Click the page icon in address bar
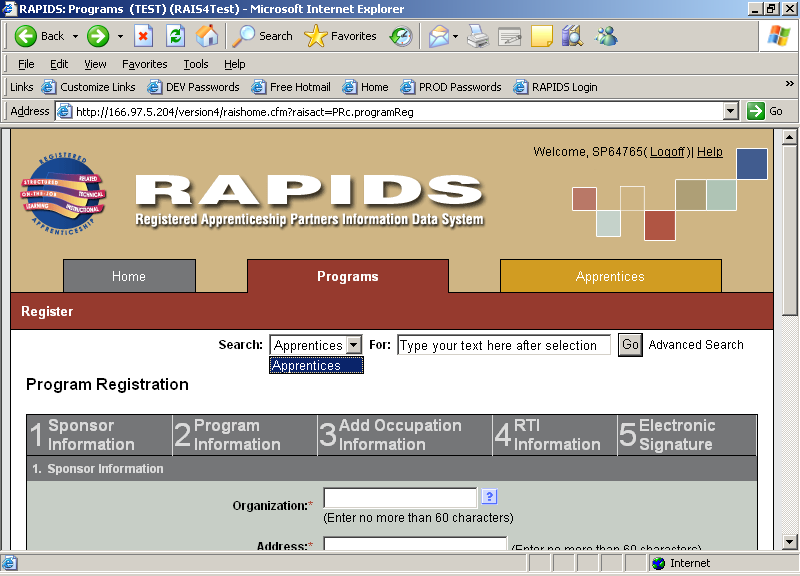This screenshot has height=576, width=800. tap(64, 111)
